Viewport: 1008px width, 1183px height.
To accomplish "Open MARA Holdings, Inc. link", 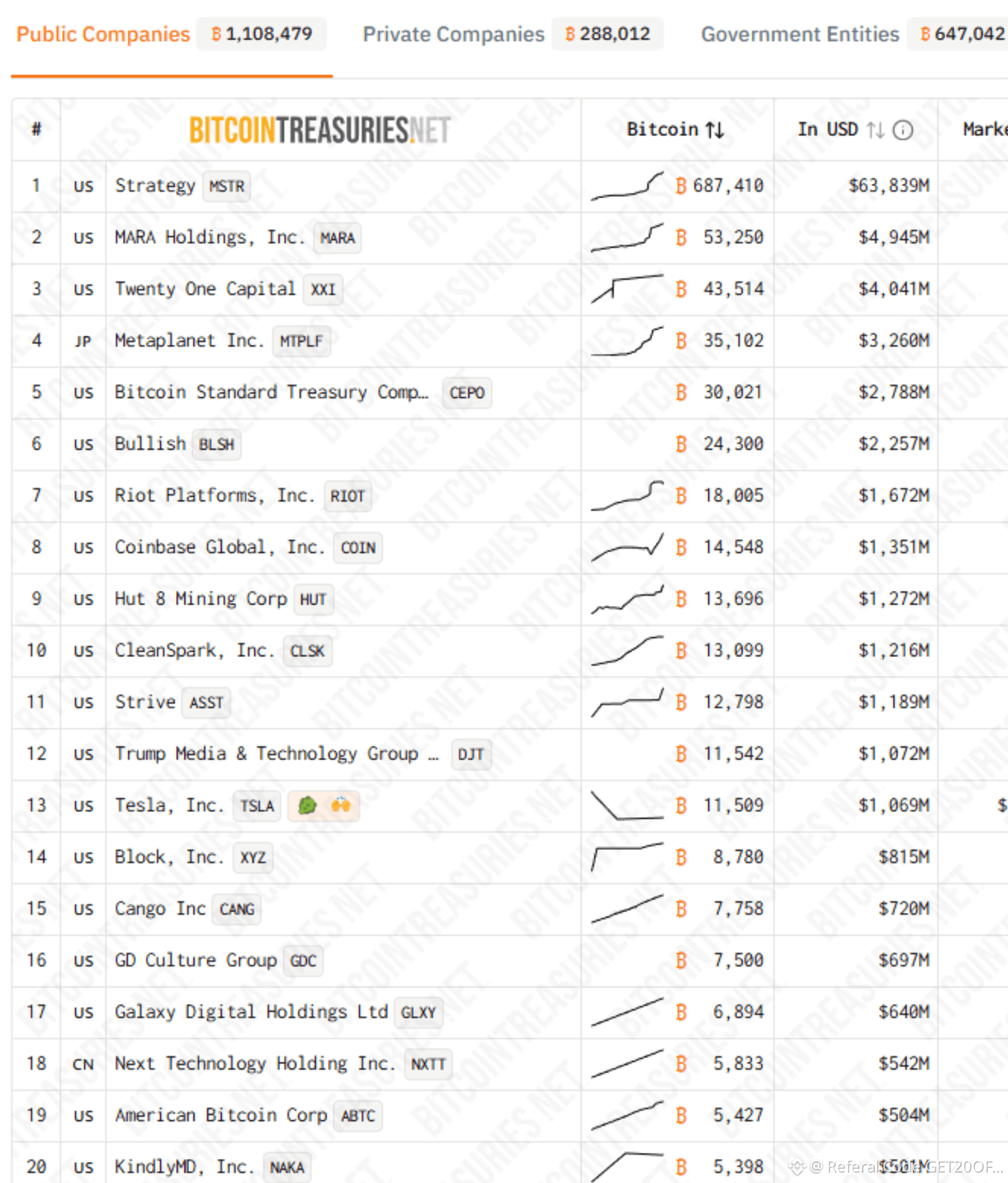I will (x=210, y=238).
